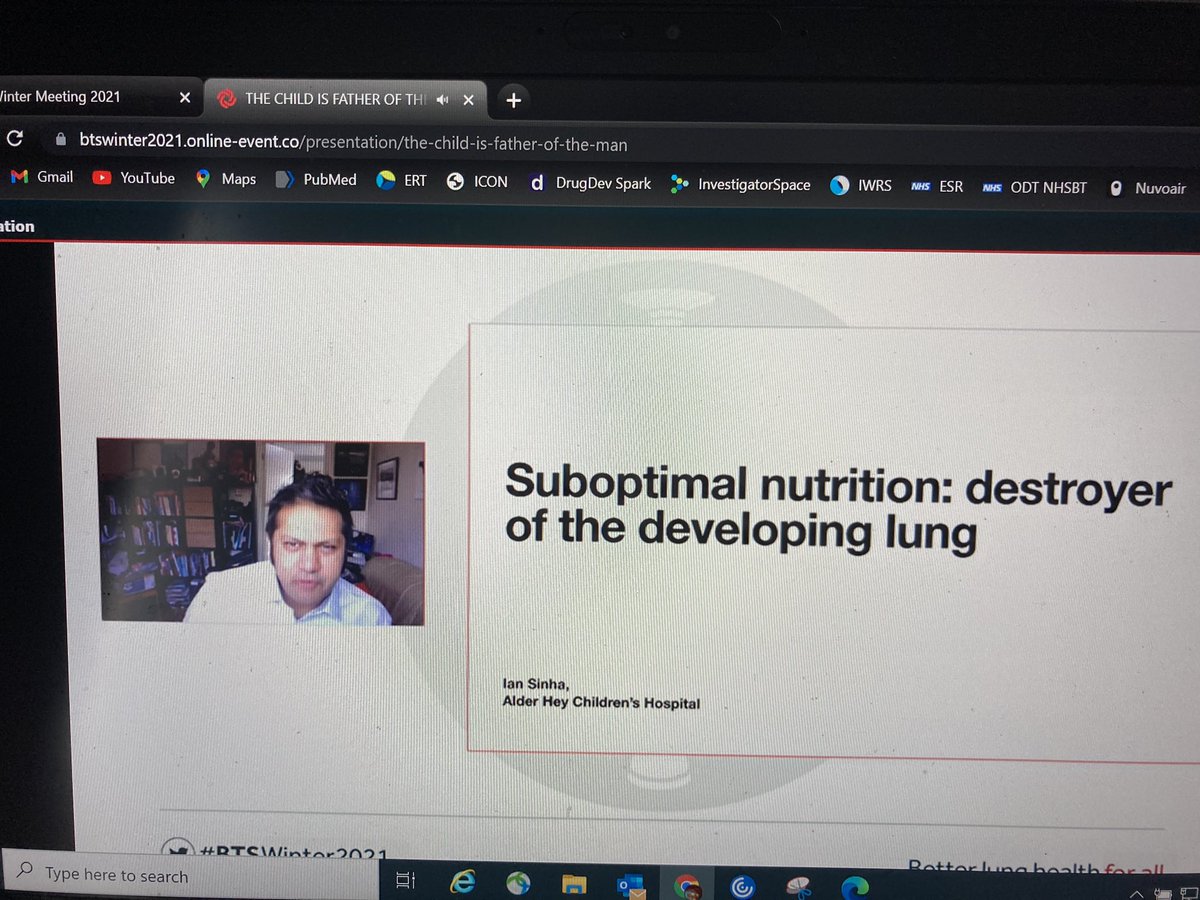Close THE CHILD IS FATHER OF THE tab
This screenshot has width=1200, height=900.
(x=469, y=99)
